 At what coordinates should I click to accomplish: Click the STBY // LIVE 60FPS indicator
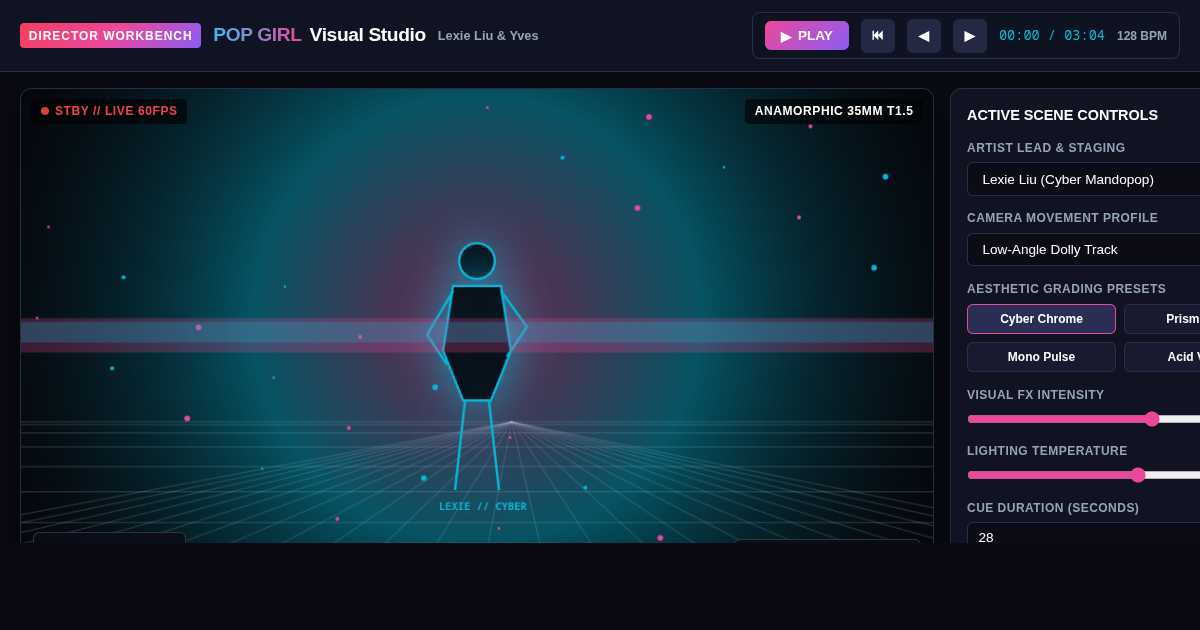point(109,111)
